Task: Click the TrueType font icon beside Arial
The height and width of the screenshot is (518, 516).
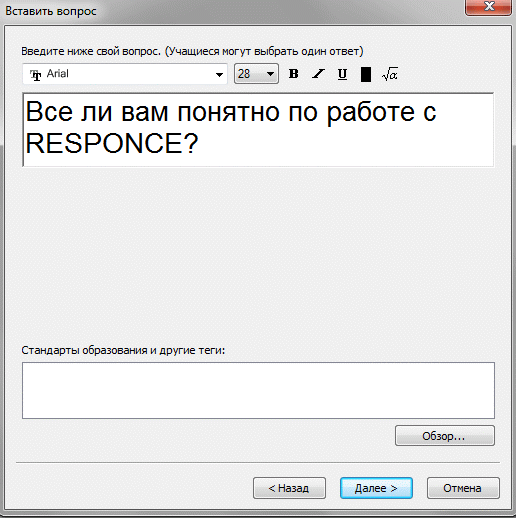Action: pos(35,75)
